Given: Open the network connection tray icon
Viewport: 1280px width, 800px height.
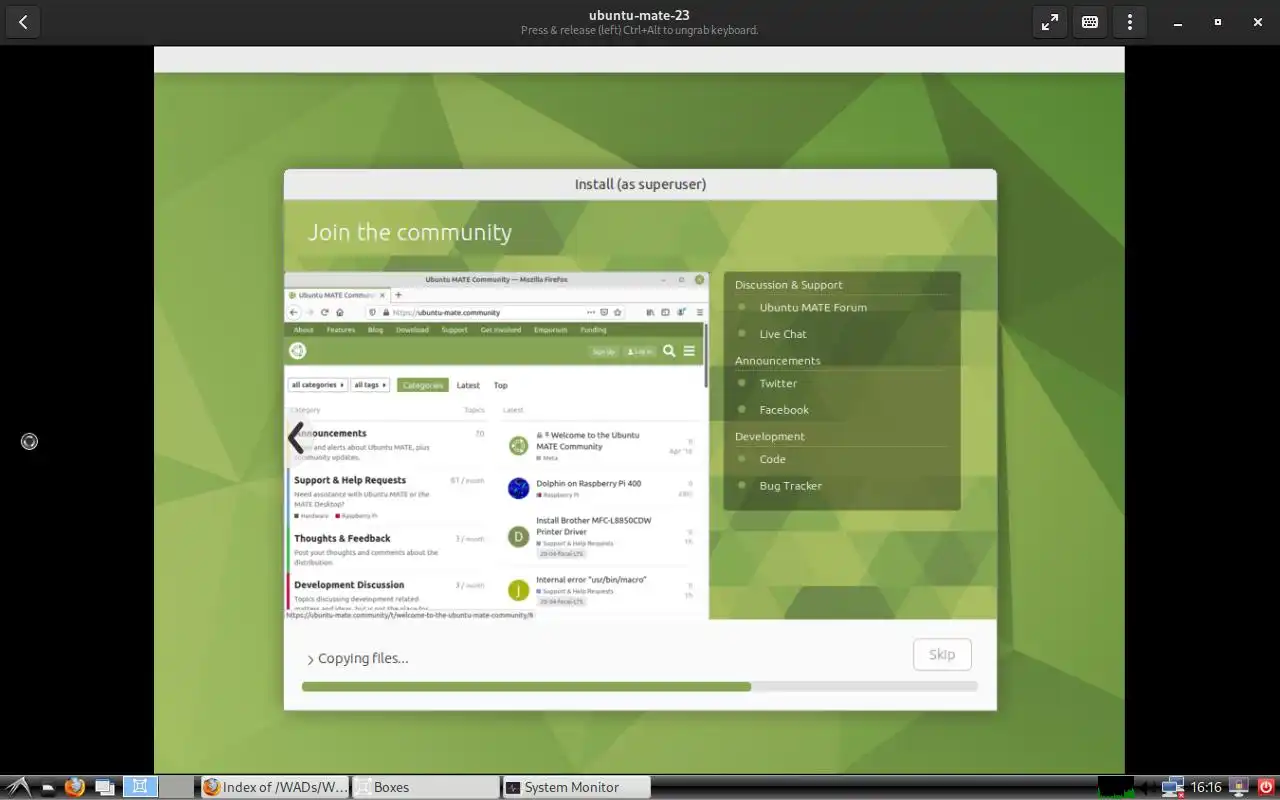Looking at the screenshot, I should coord(1173,787).
